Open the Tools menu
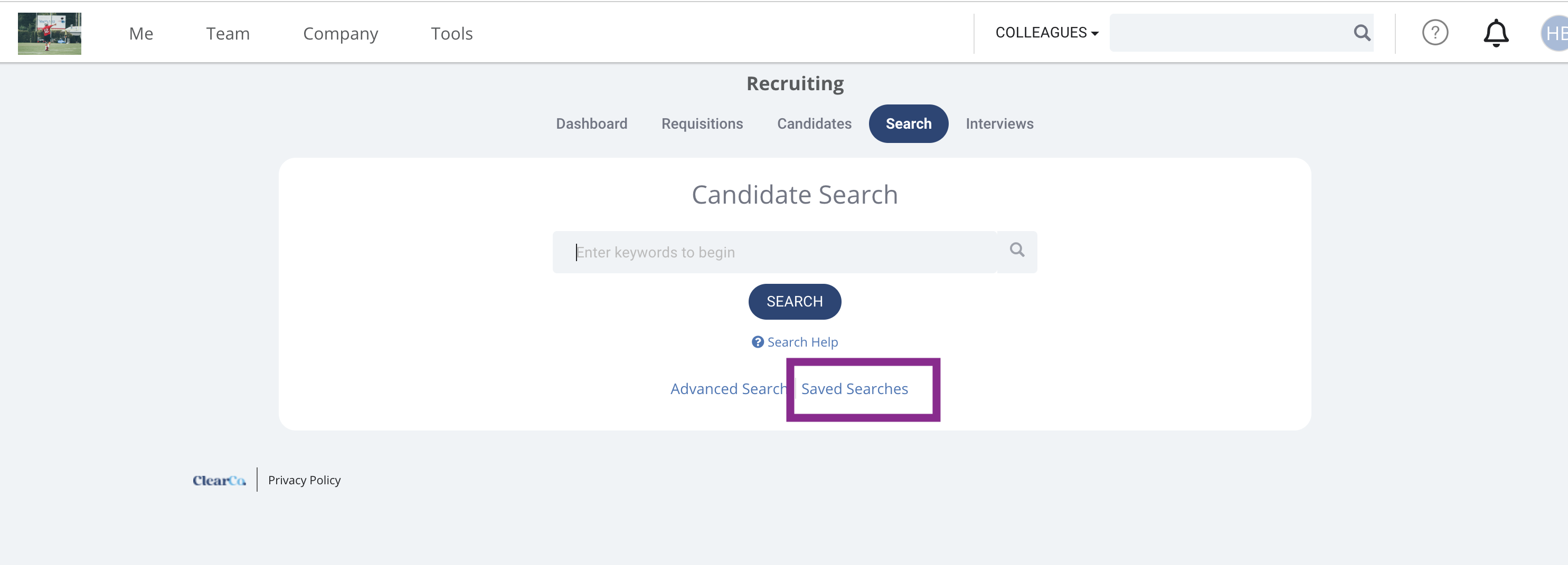Image resolution: width=1568 pixels, height=565 pixels. click(x=451, y=33)
